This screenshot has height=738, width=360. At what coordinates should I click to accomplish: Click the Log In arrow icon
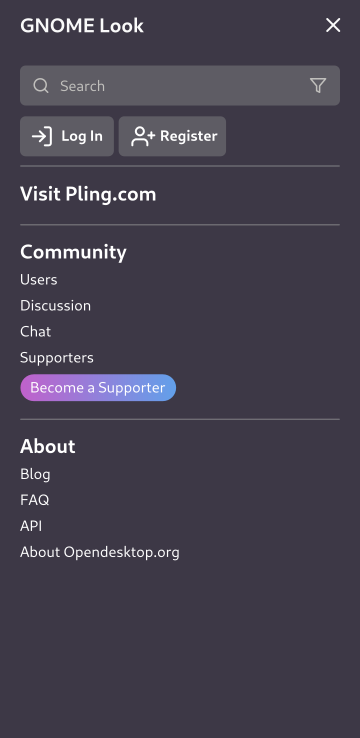[42, 136]
